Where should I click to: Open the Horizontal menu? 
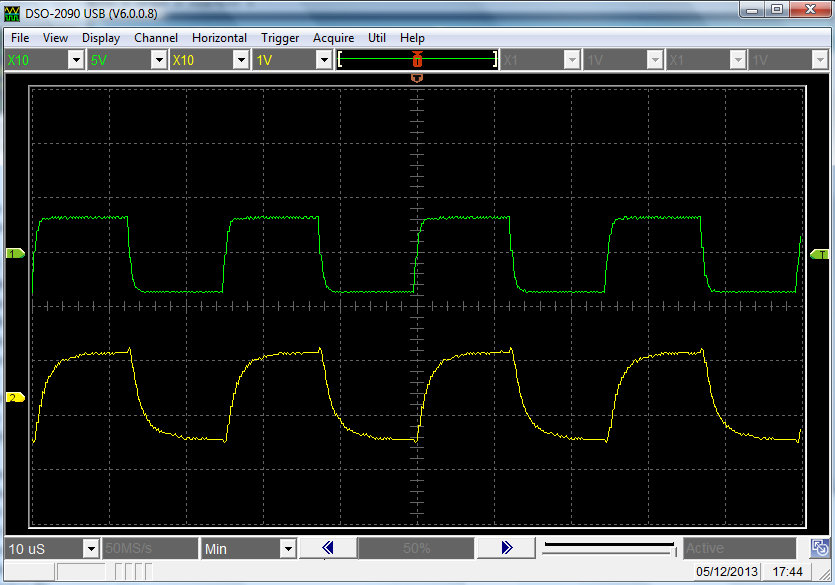219,38
